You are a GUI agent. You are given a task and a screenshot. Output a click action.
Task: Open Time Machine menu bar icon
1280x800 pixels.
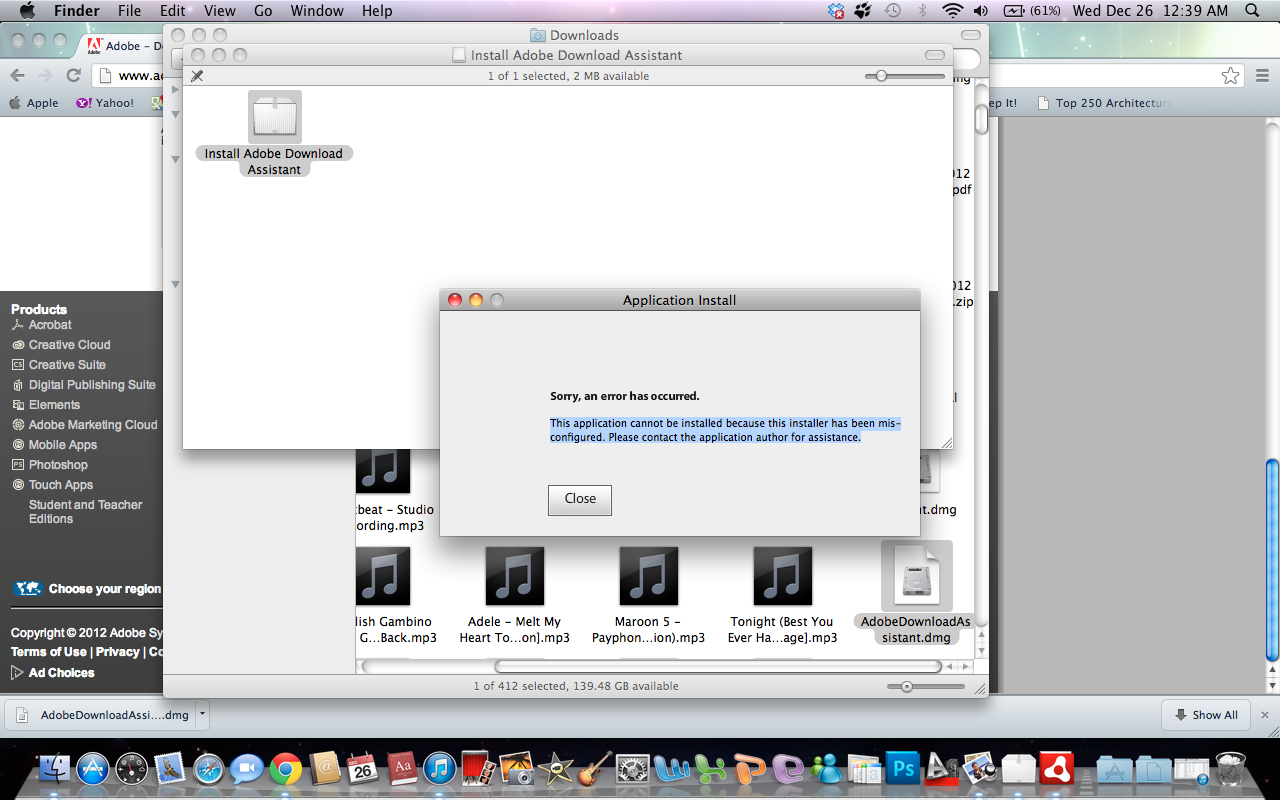(x=893, y=11)
